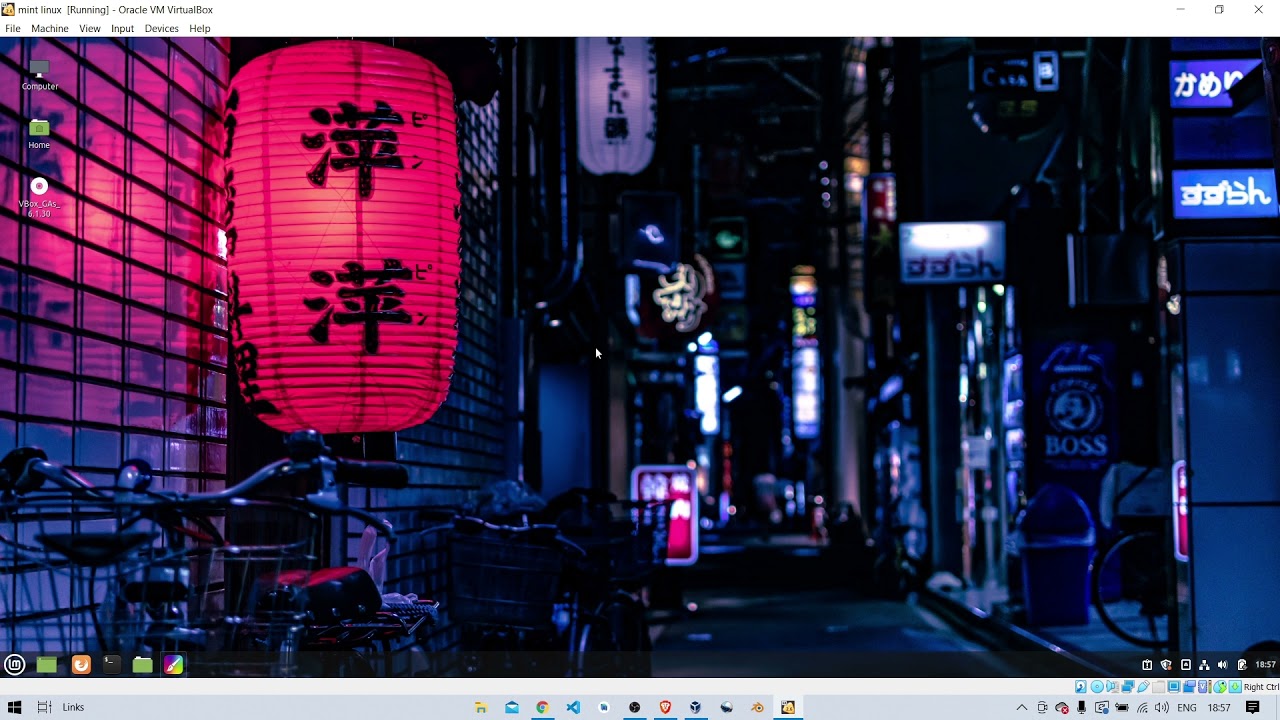Open the VirtualBox File menu
The height and width of the screenshot is (720, 1280).
pyautogui.click(x=12, y=28)
